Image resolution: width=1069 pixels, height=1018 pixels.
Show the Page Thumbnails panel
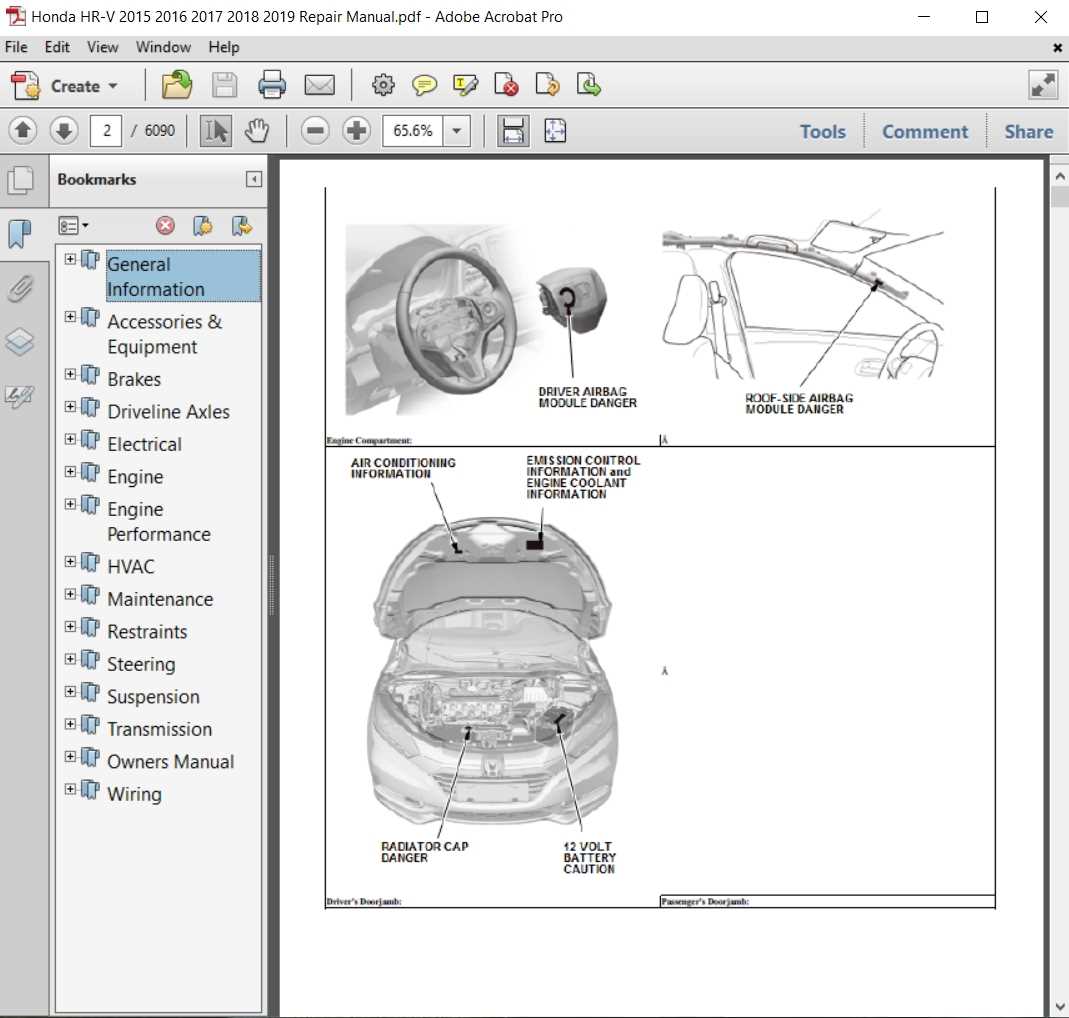20,180
